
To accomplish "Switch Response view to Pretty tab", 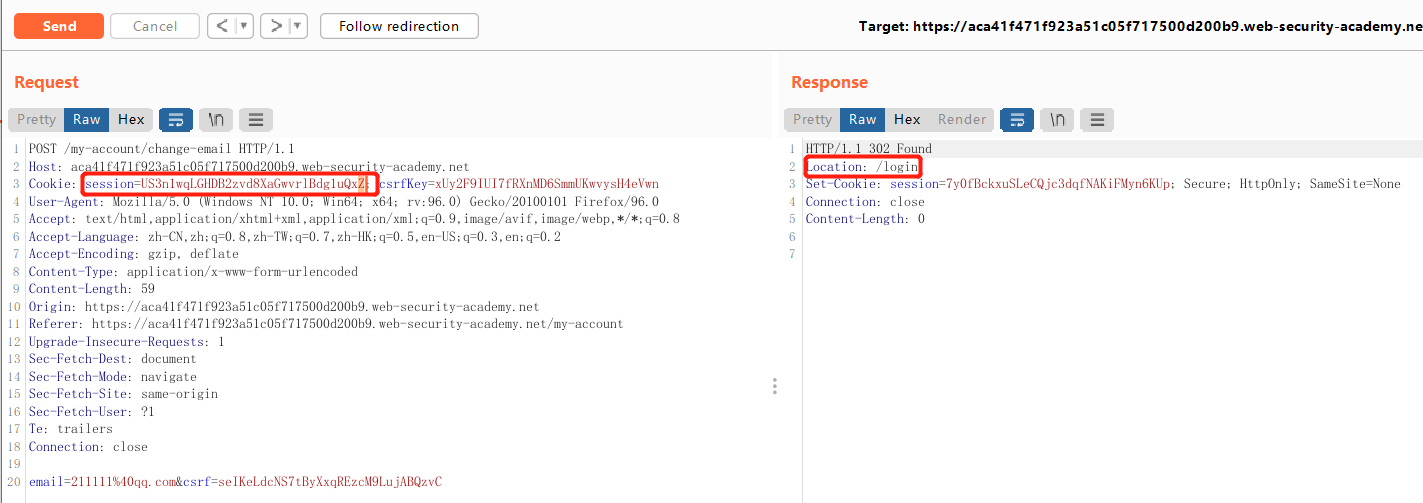I will [x=812, y=119].
